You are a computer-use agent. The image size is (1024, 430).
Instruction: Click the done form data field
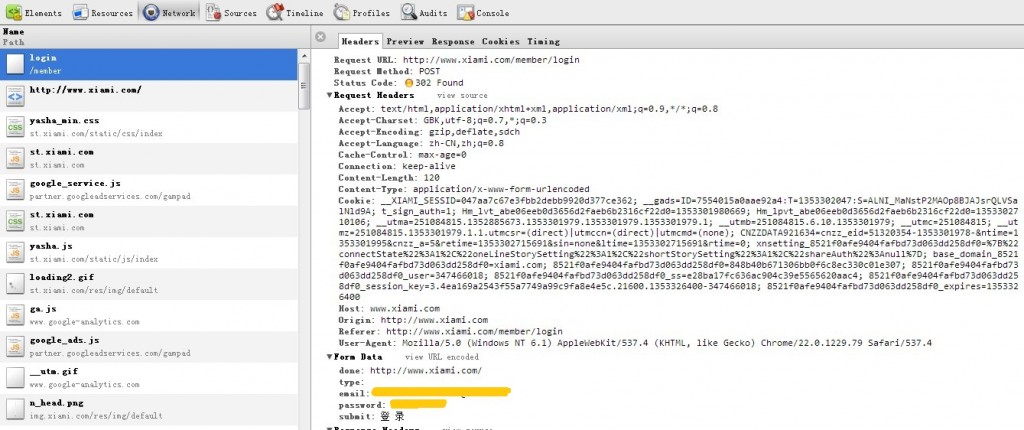[410, 371]
